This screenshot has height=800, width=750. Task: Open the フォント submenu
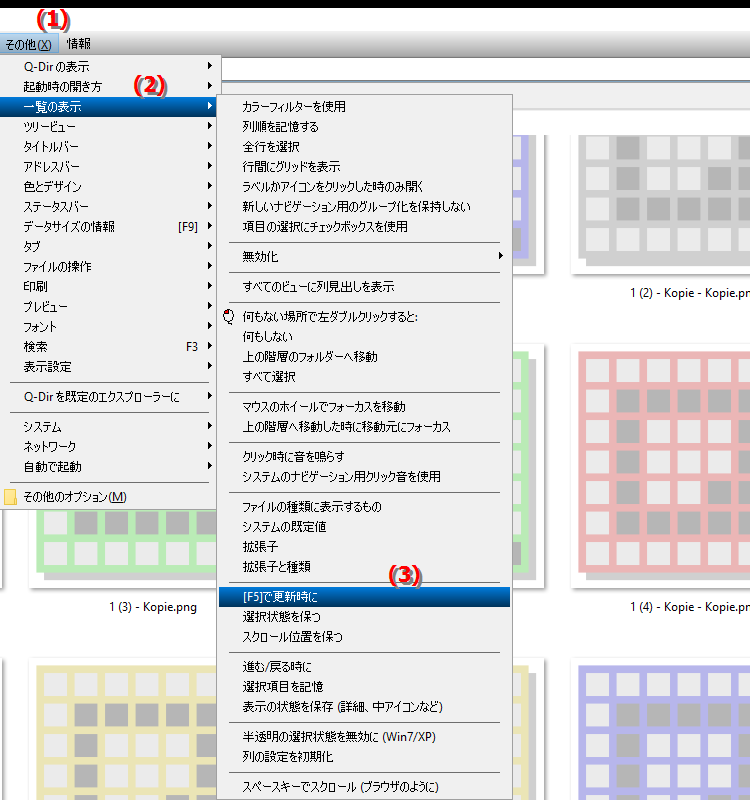tap(110, 326)
